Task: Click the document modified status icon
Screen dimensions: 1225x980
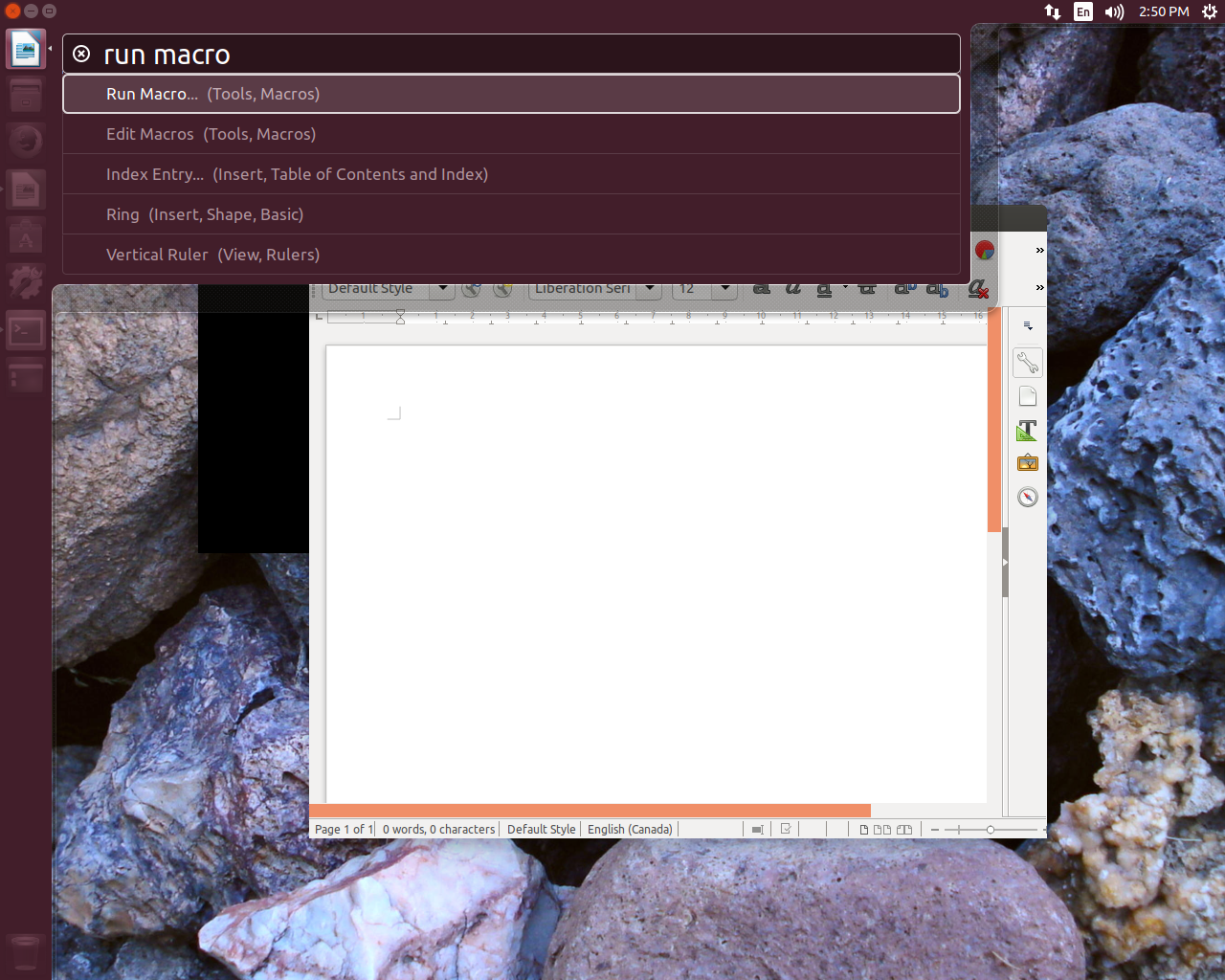Action: coord(786,829)
